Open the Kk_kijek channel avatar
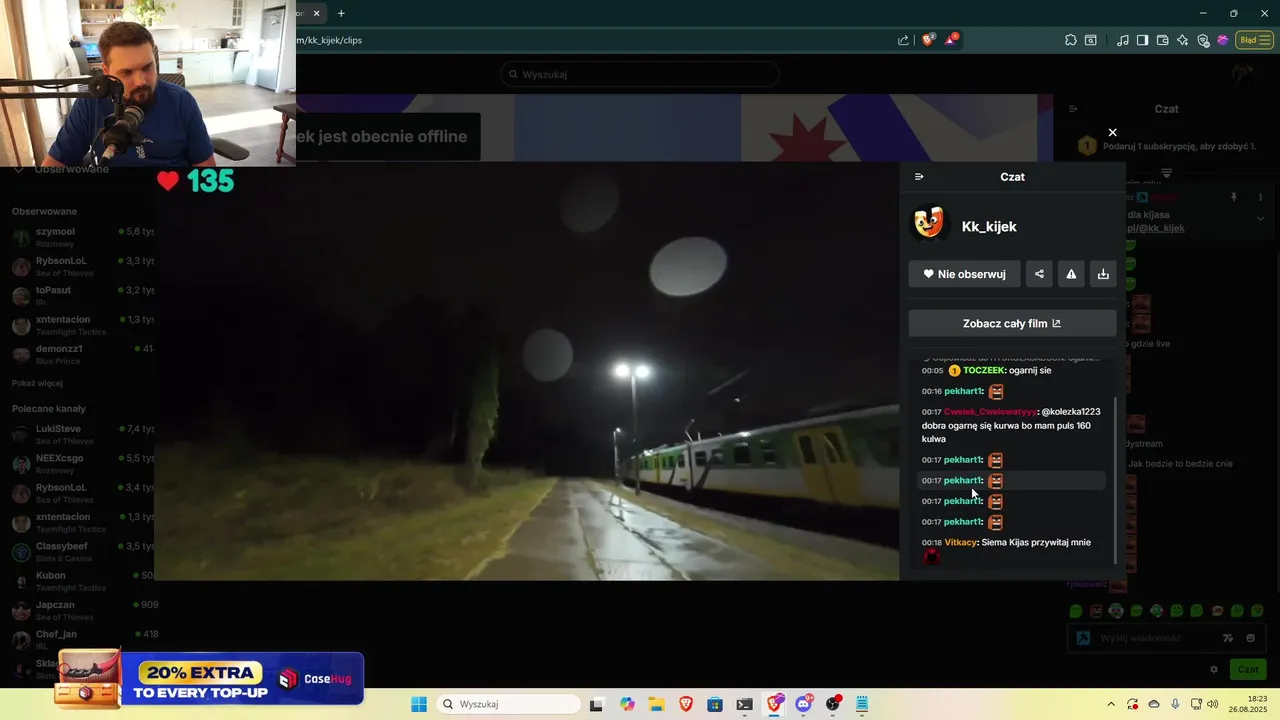The height and width of the screenshot is (720, 1280). point(929,224)
